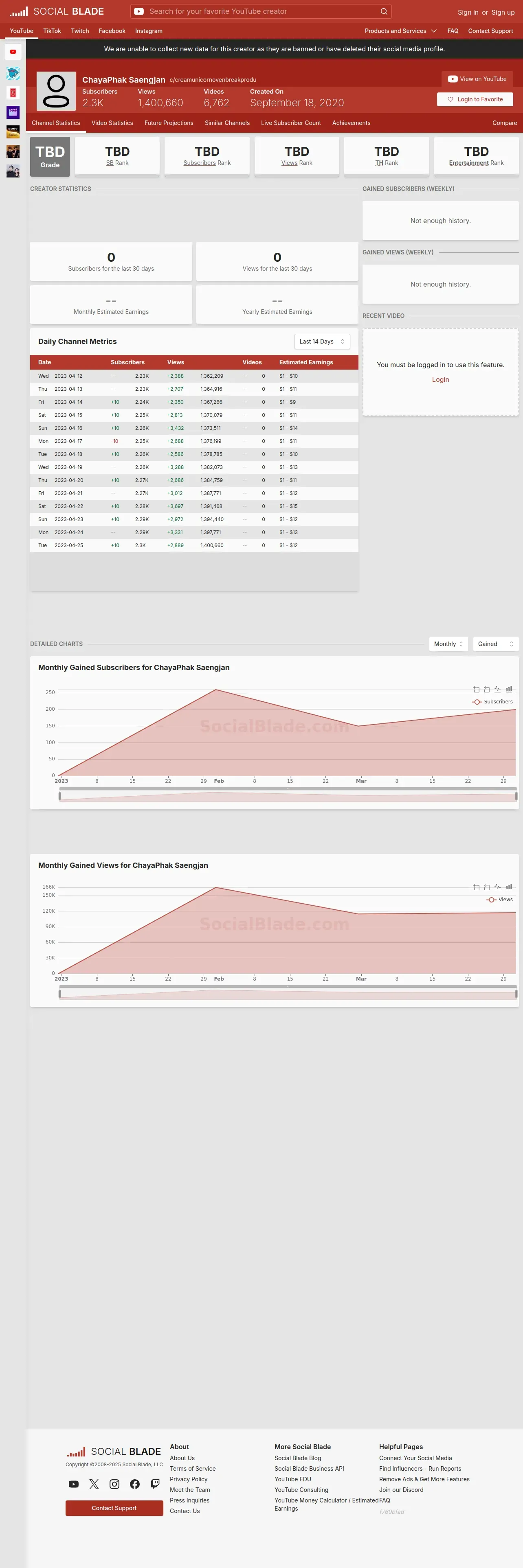Open the Video Statistics tab

point(112,123)
